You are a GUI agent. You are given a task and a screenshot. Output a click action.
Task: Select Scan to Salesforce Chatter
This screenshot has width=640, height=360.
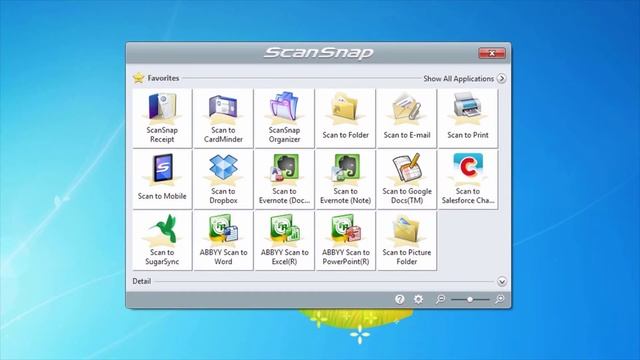click(468, 179)
